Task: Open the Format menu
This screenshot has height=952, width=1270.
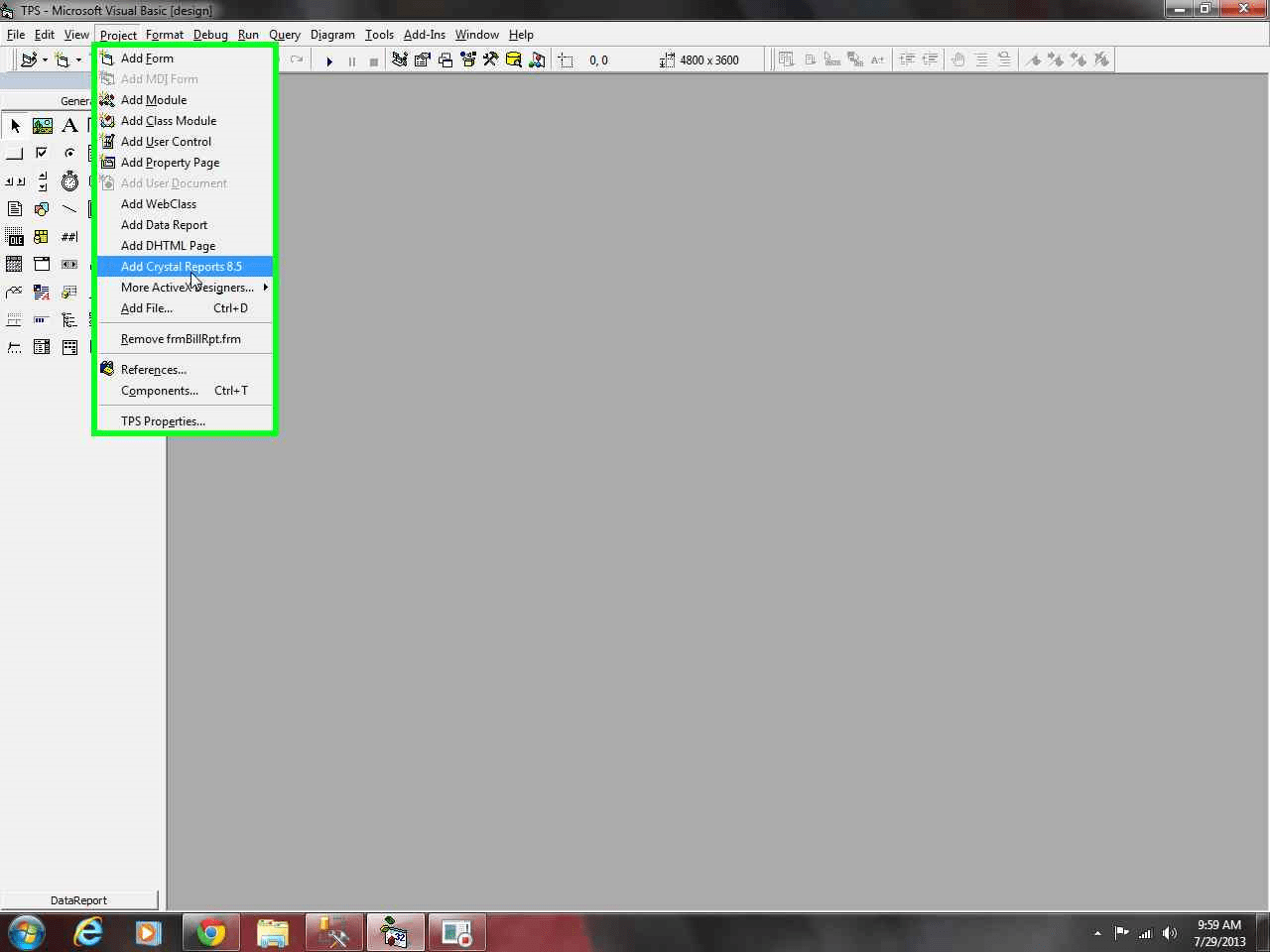Action: [165, 34]
